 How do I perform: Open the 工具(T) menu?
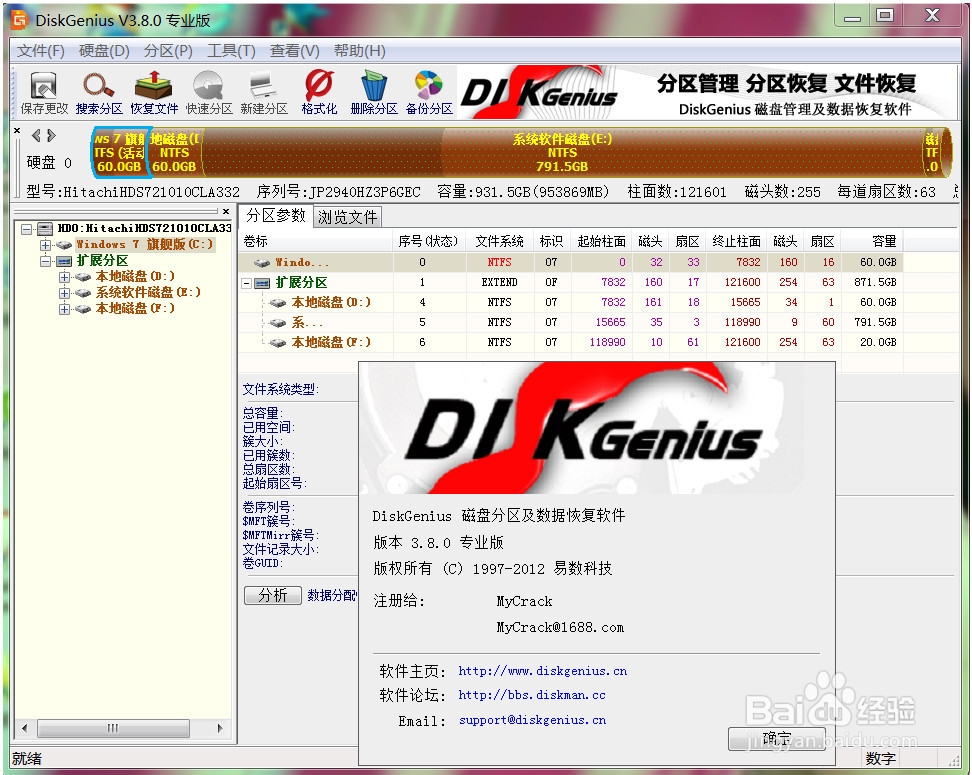coord(231,51)
